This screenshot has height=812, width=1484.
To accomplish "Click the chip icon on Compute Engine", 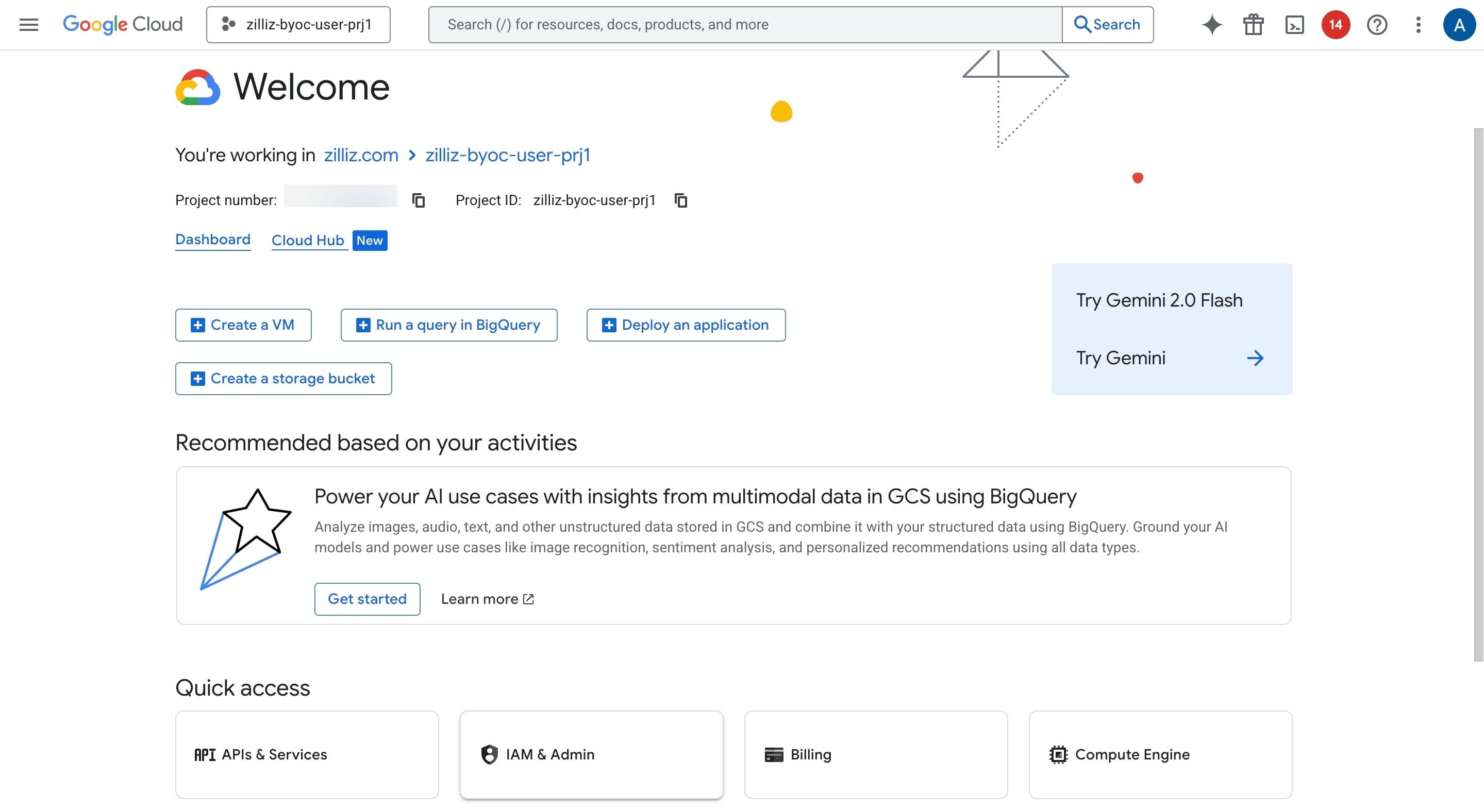I will coord(1058,754).
